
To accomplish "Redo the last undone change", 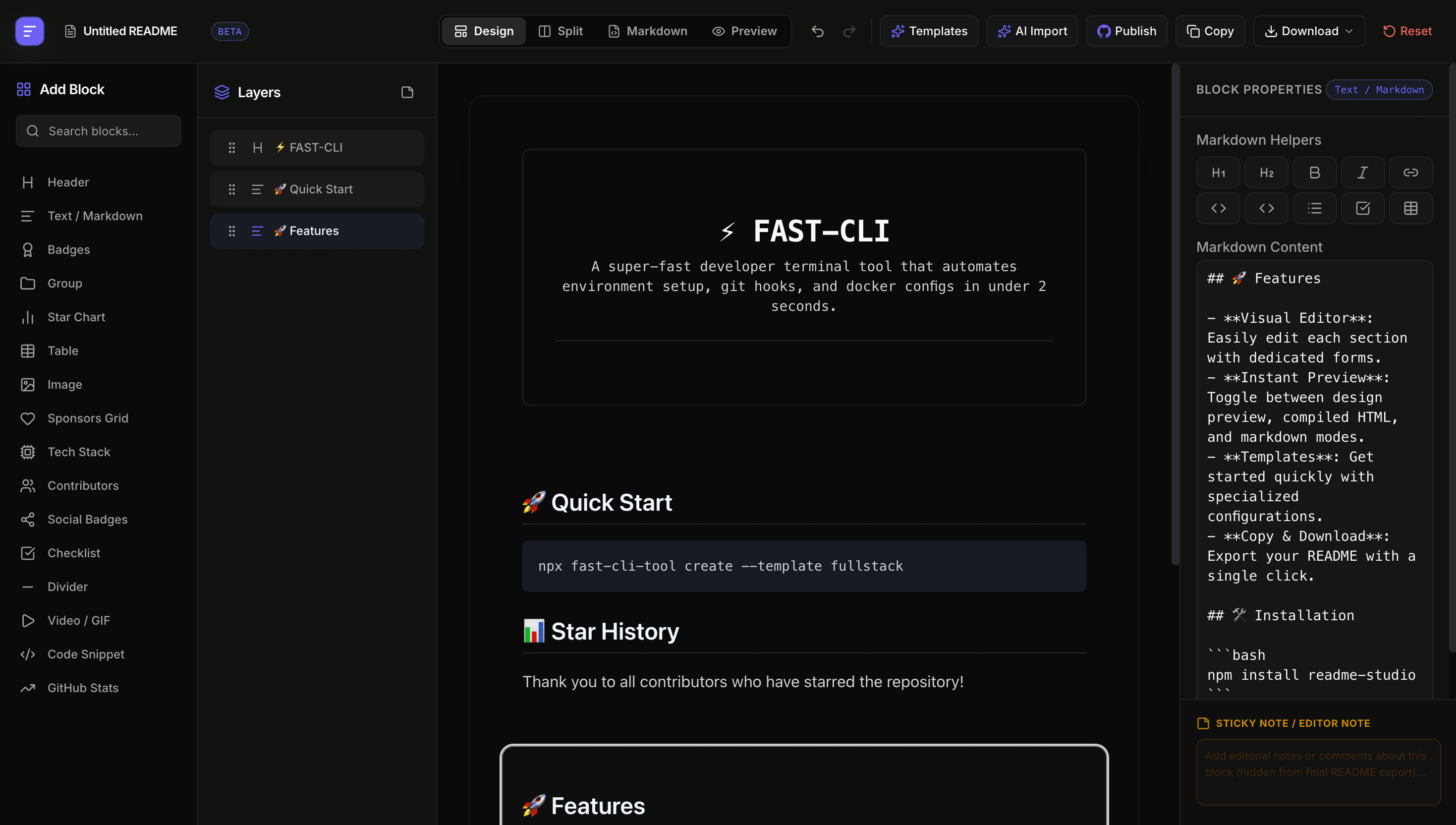I will pos(849,31).
